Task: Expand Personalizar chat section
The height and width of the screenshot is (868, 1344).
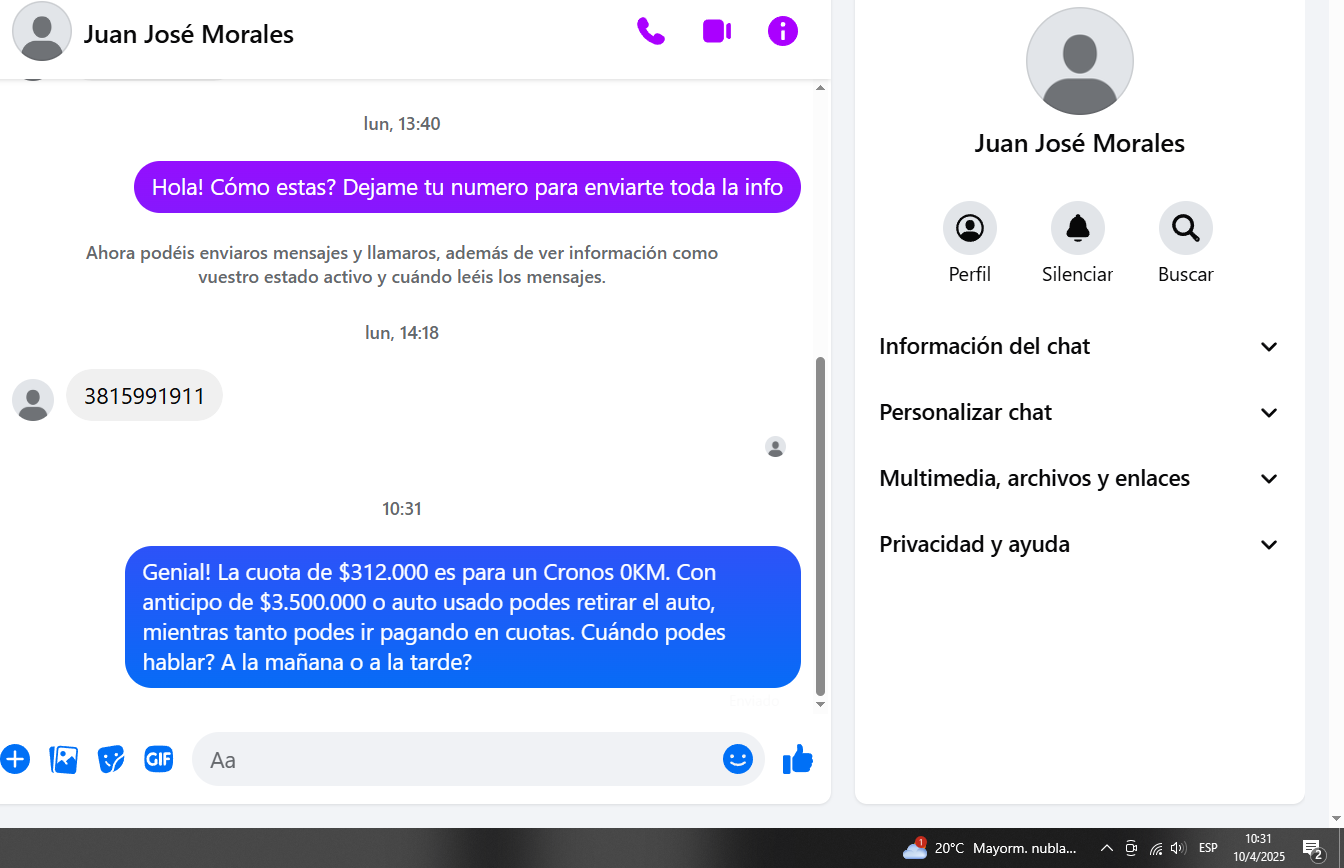Action: coord(1080,412)
